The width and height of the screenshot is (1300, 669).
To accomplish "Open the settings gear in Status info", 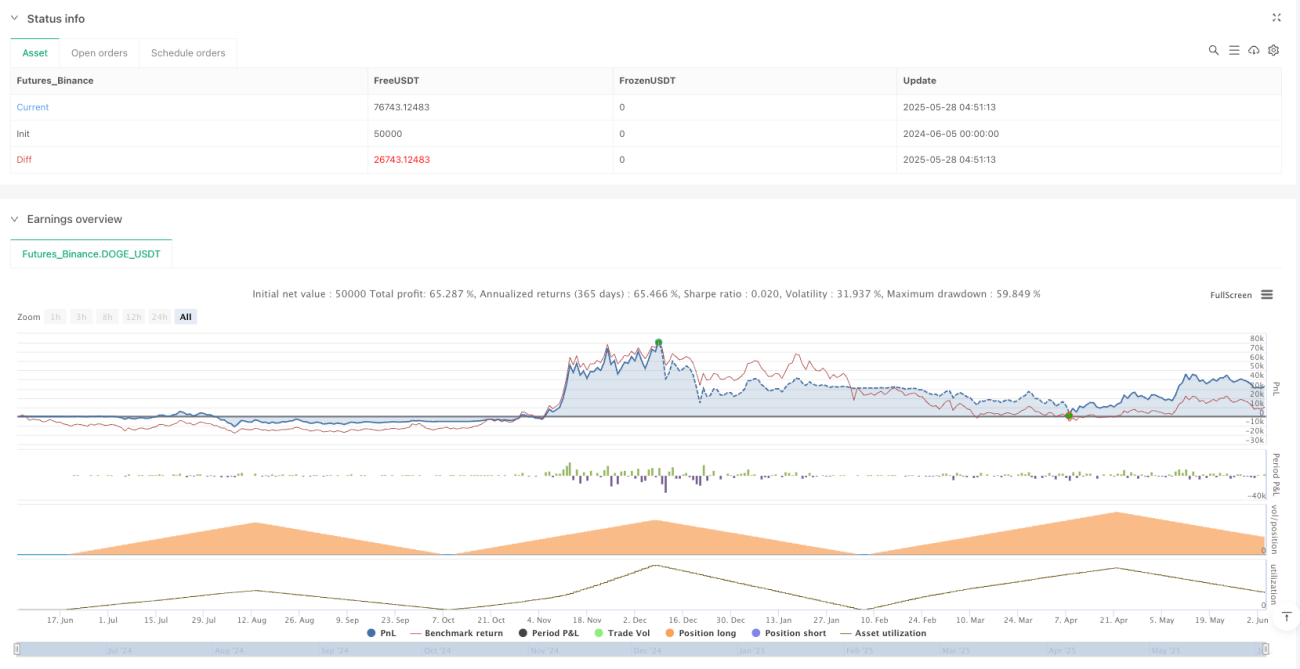I will tap(1273, 50).
